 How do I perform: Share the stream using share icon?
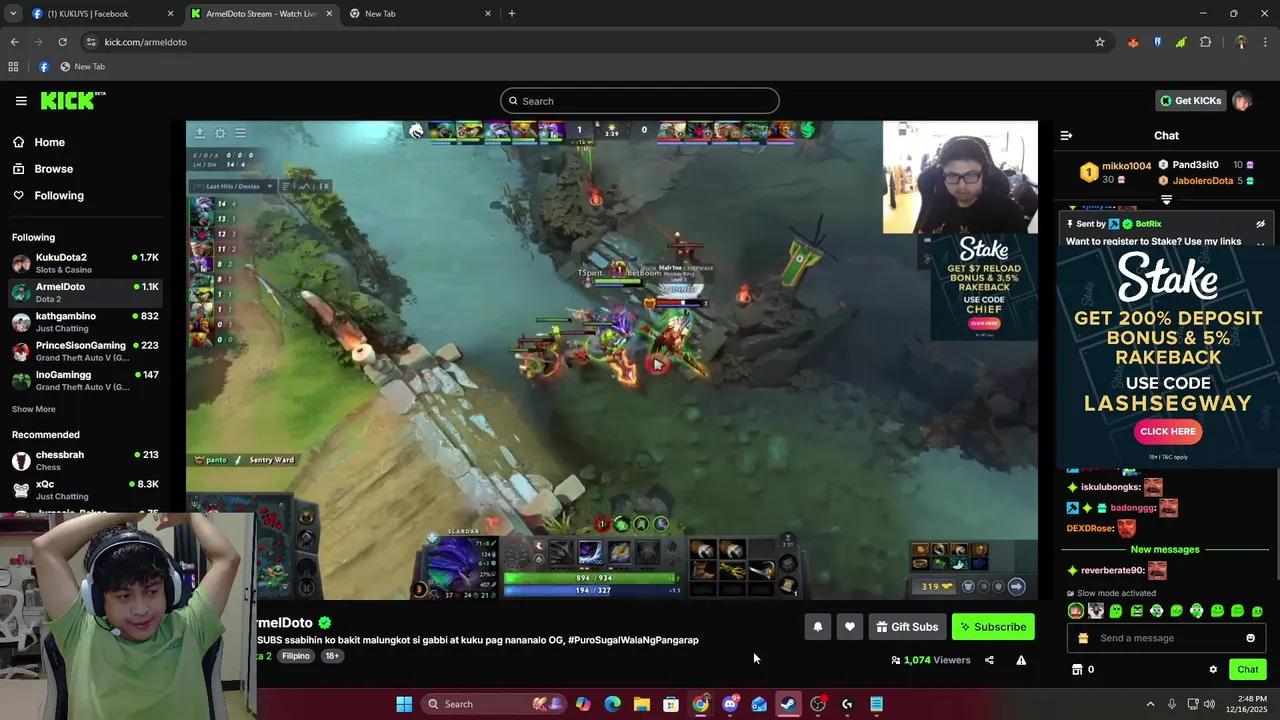tap(989, 660)
